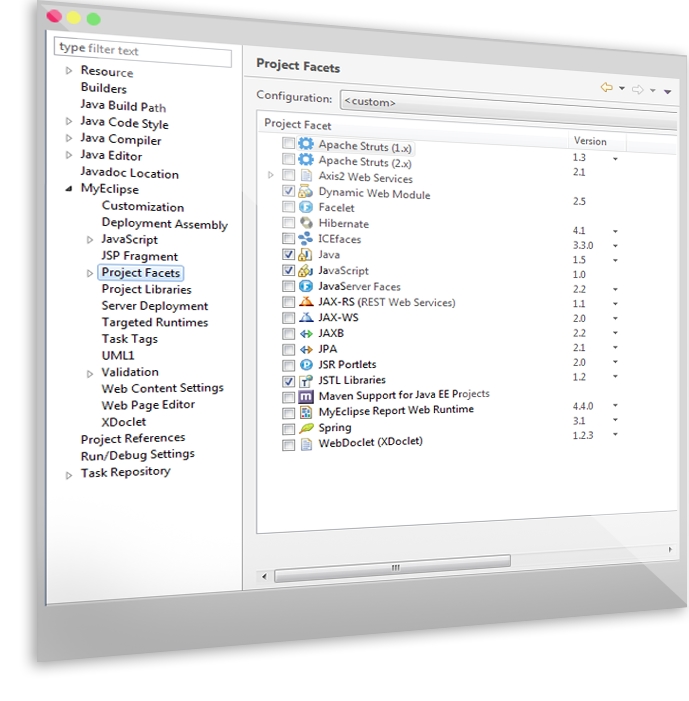Open the forward history dropdown arrow

[x=653, y=91]
